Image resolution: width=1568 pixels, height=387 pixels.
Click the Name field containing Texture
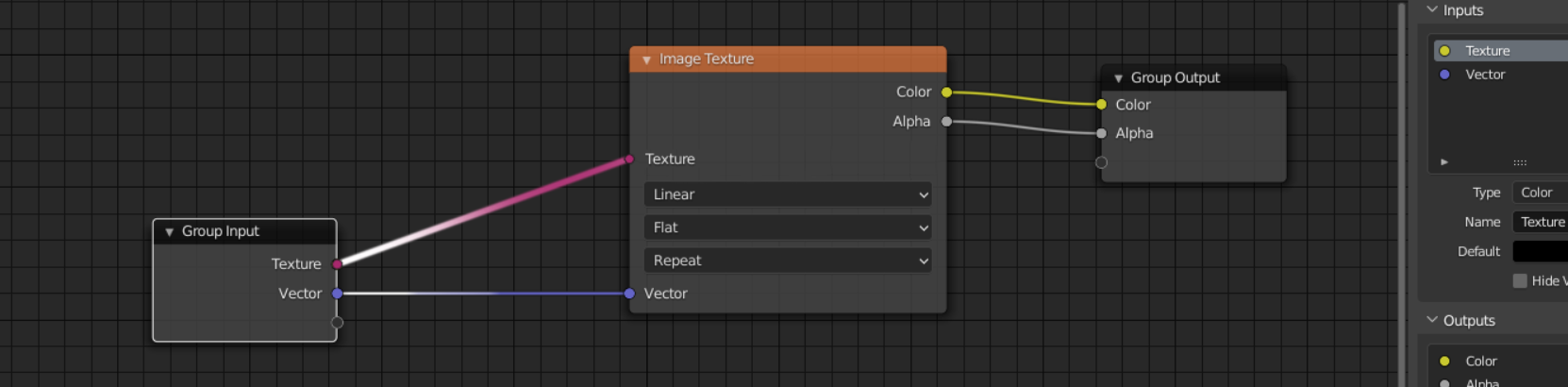pyautogui.click(x=1540, y=222)
